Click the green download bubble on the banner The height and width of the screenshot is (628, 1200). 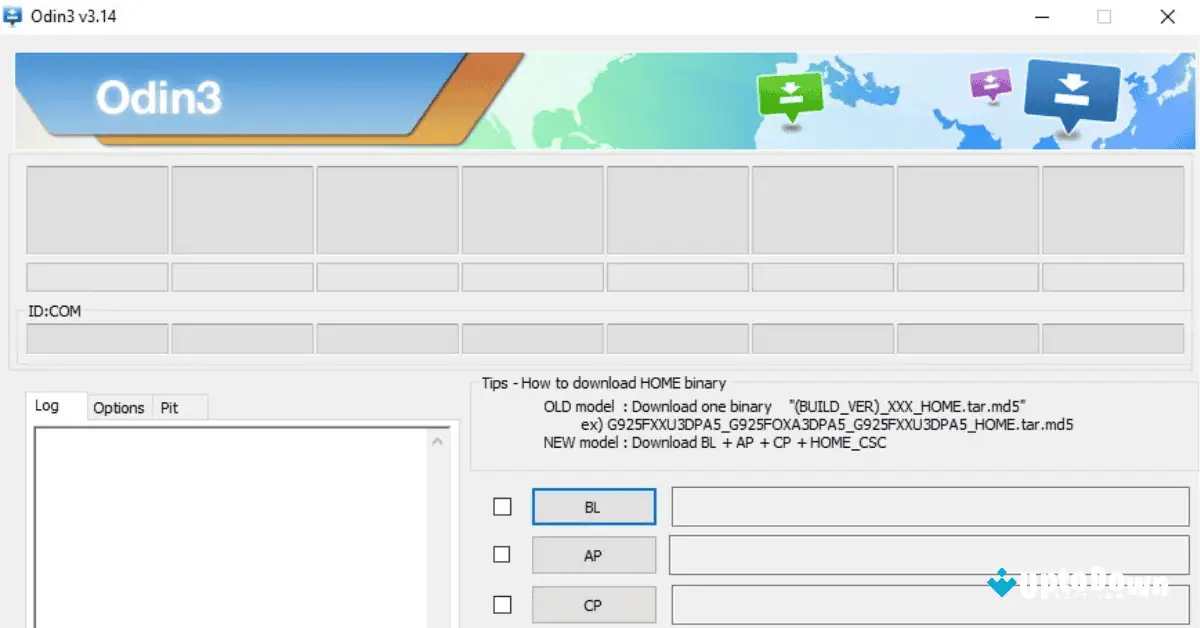click(x=789, y=94)
